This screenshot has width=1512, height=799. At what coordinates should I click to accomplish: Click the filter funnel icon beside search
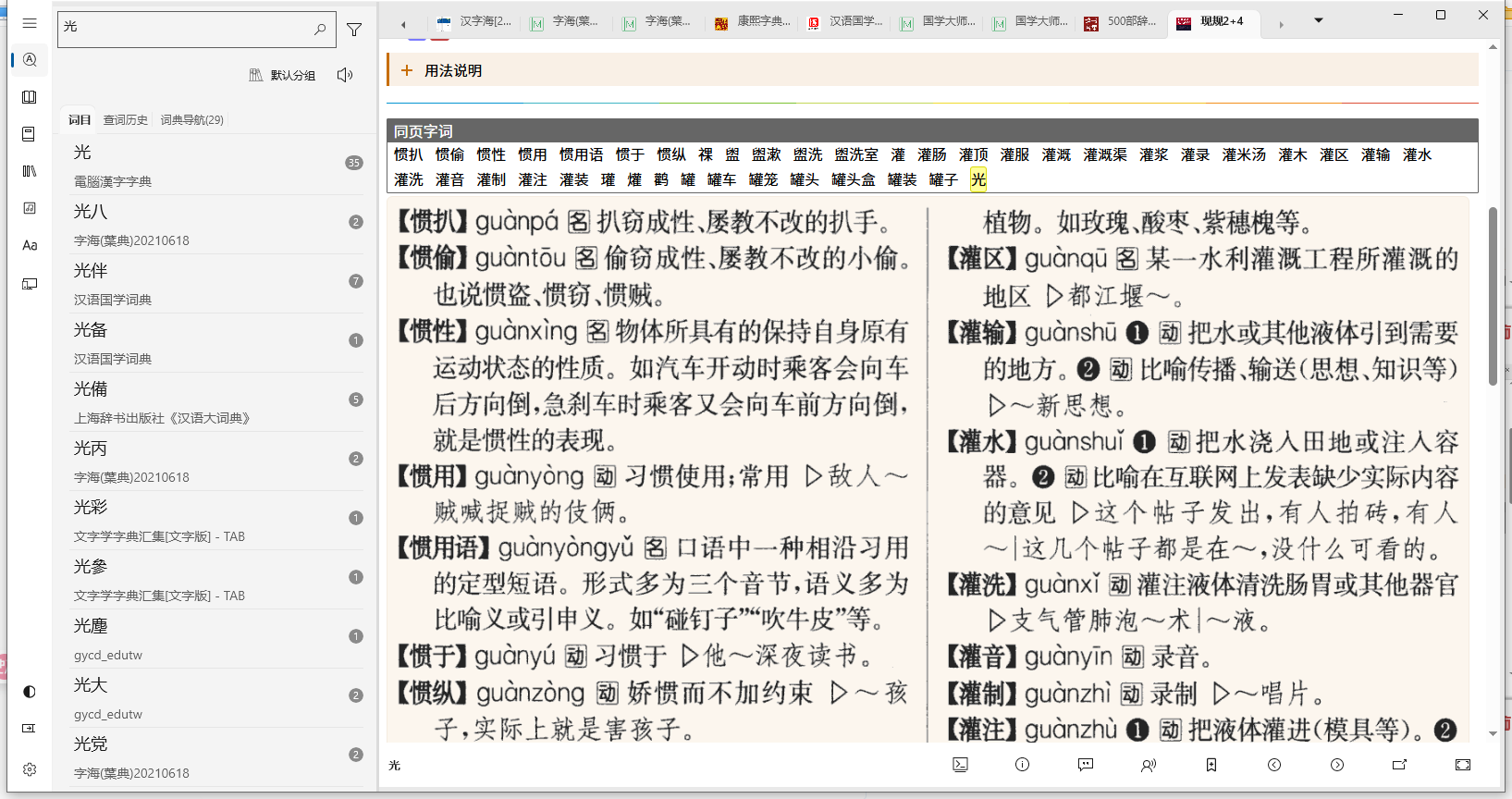(x=354, y=30)
